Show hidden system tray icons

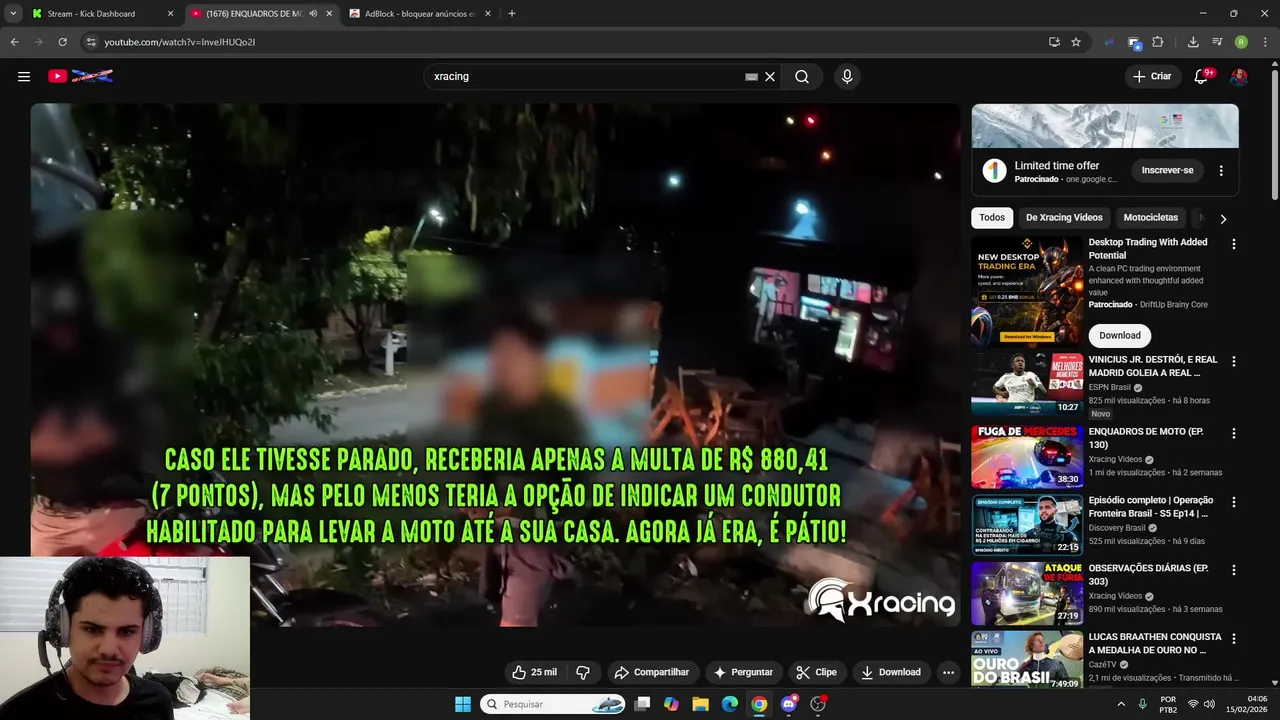coord(1120,704)
